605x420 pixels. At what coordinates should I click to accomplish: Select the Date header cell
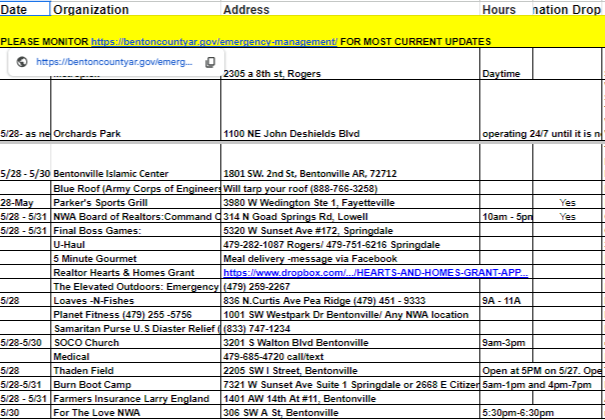[25, 9]
